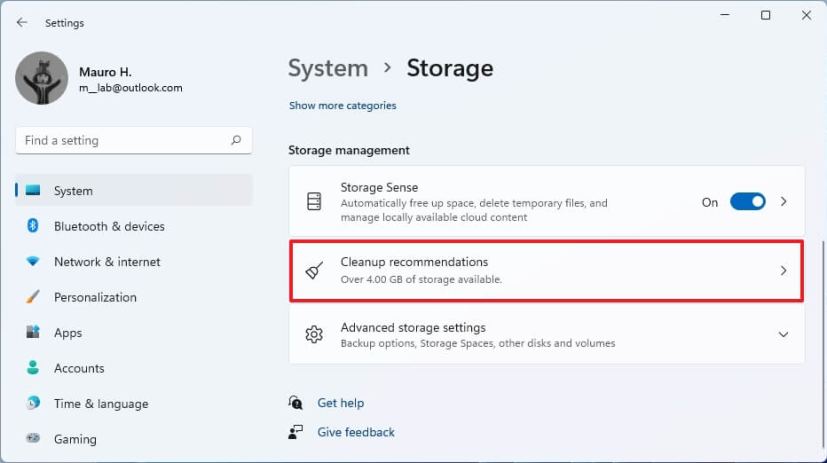Click the Advanced storage settings gear icon

(314, 334)
